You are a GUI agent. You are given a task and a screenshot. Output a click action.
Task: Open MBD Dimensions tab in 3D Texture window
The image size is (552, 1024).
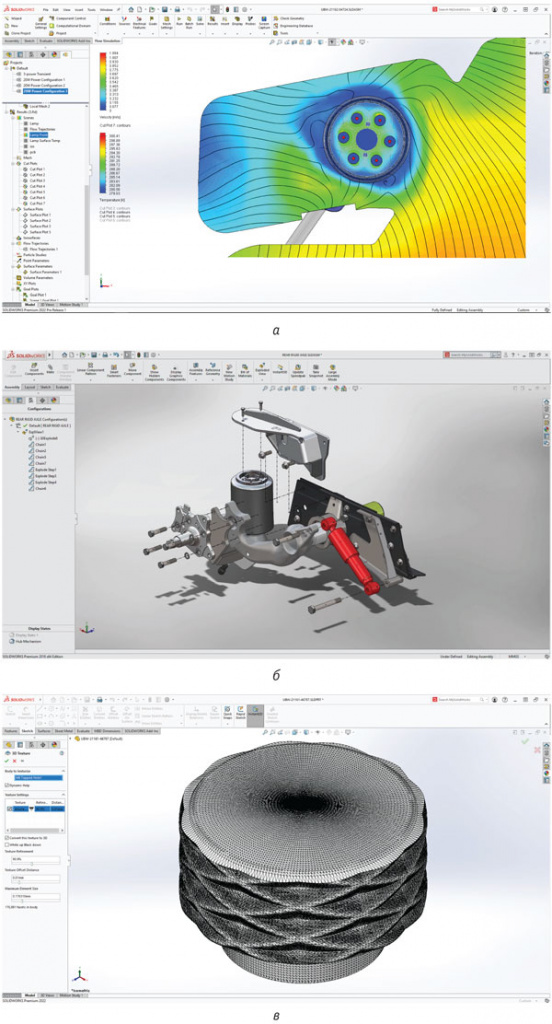[x=107, y=731]
